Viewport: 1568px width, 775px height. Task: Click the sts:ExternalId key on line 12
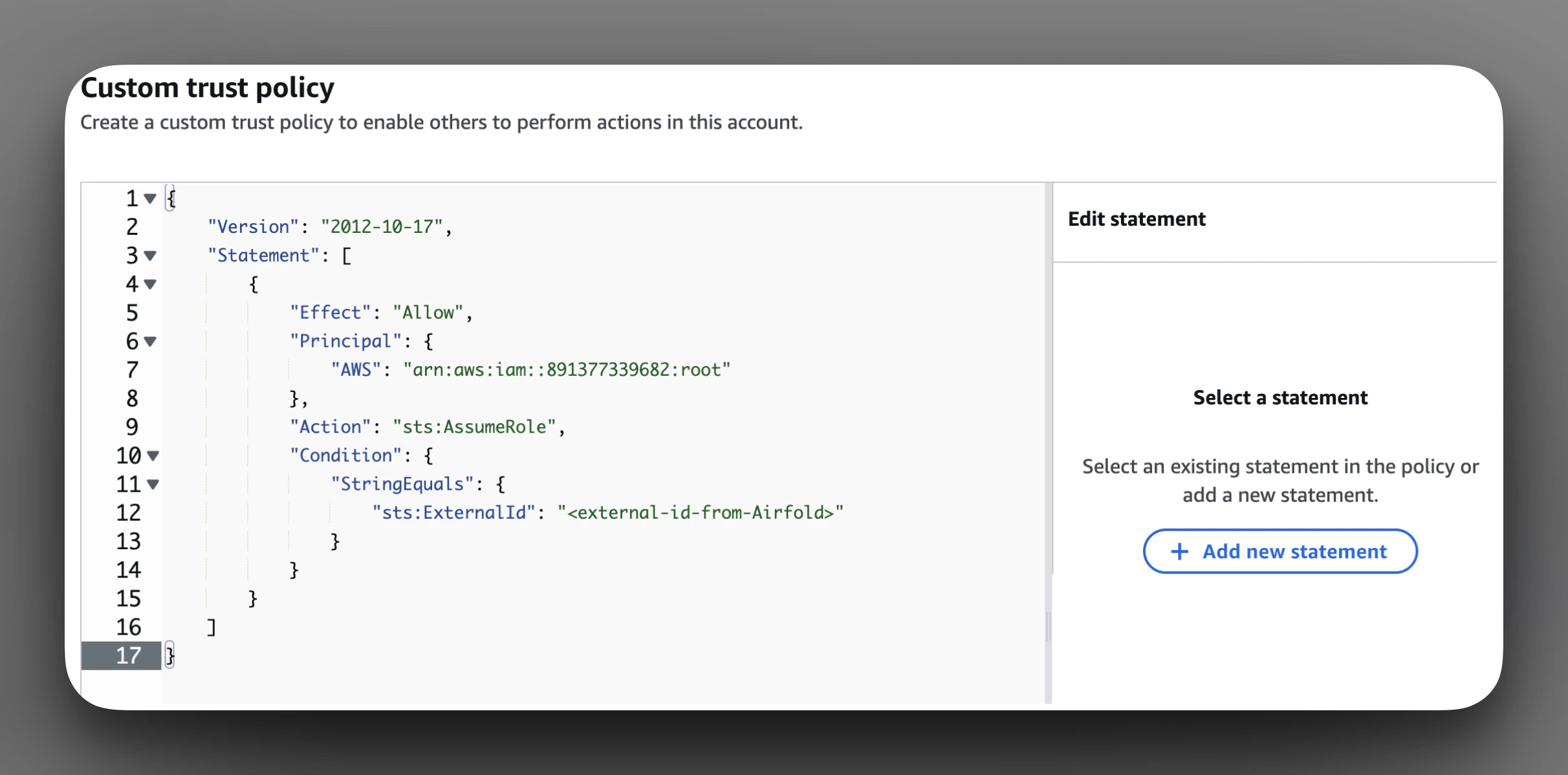[453, 512]
